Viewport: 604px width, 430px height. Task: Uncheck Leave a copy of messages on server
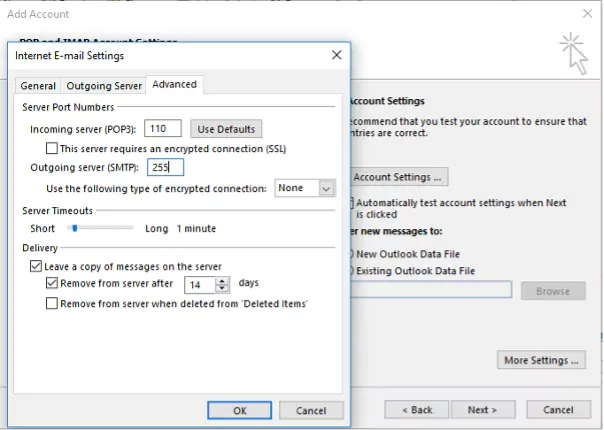(x=37, y=267)
